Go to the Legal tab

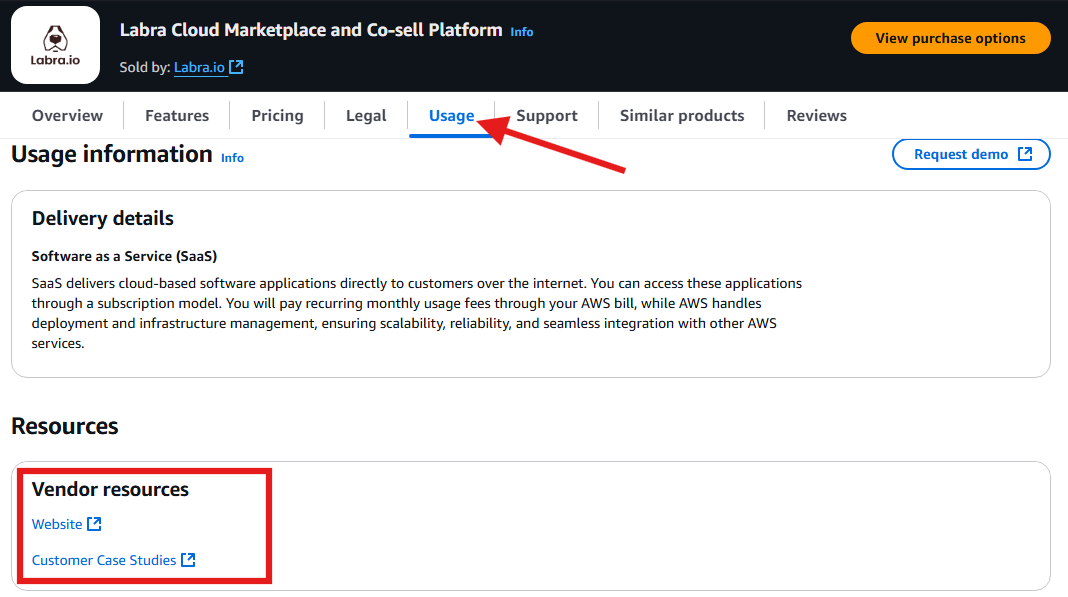366,116
